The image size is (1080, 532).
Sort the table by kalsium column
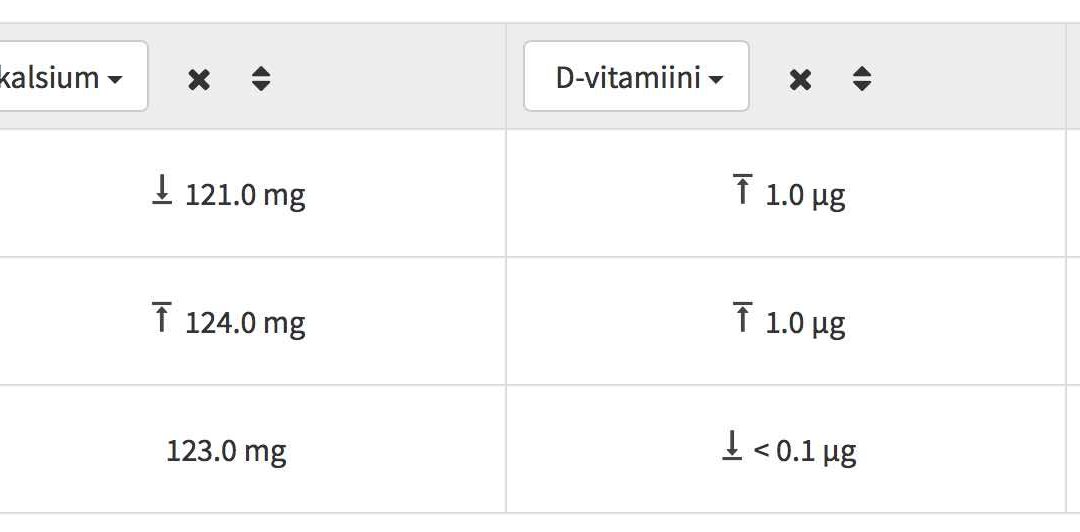pyautogui.click(x=261, y=79)
